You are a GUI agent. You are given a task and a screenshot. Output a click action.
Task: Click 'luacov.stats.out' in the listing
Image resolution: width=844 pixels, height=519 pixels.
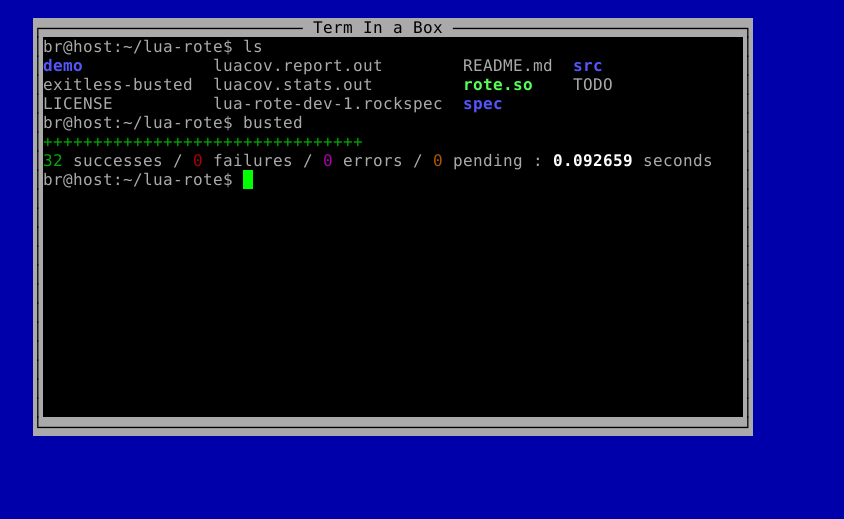coord(293,85)
